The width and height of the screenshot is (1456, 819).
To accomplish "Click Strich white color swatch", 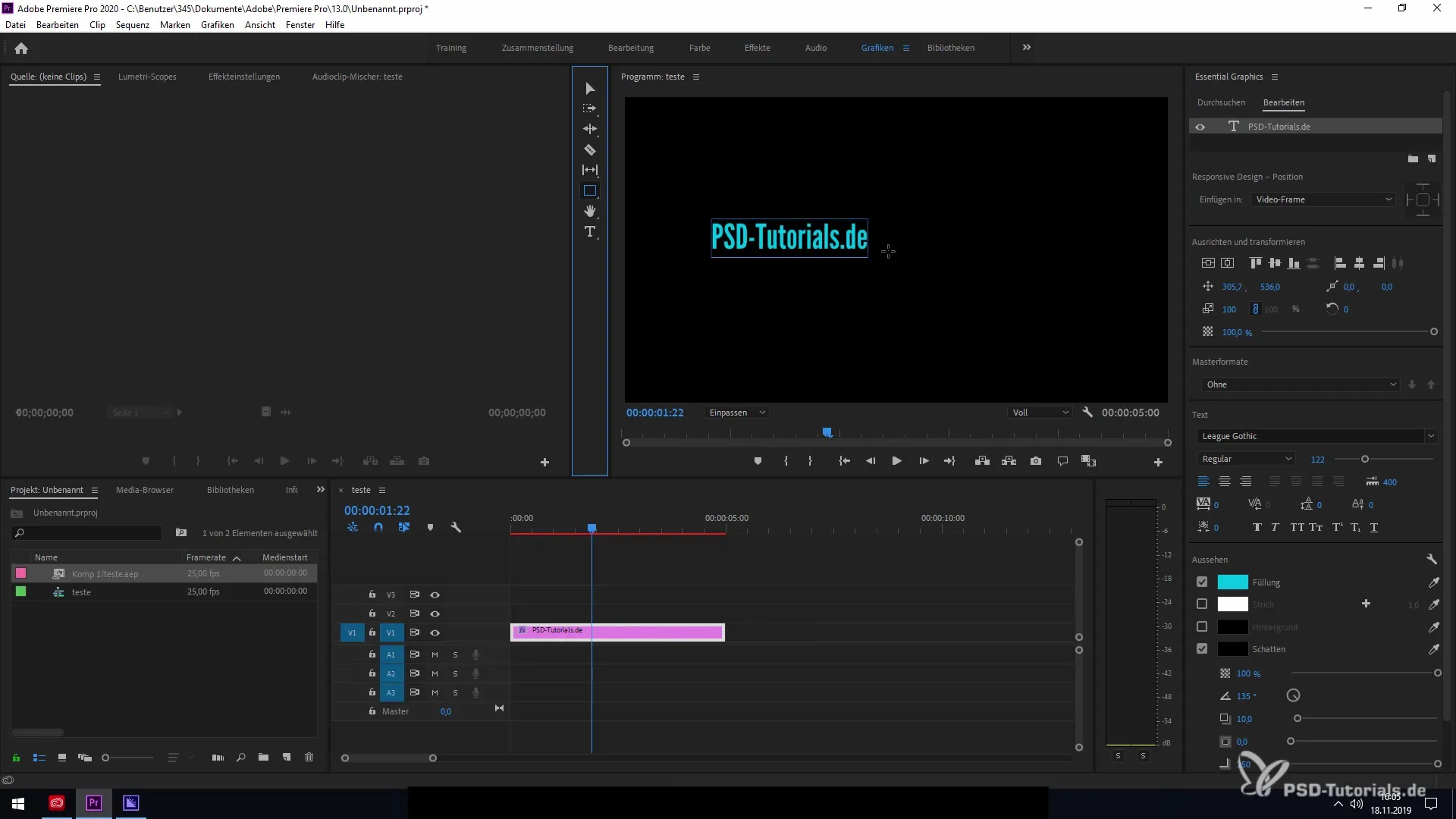I will click(1232, 604).
